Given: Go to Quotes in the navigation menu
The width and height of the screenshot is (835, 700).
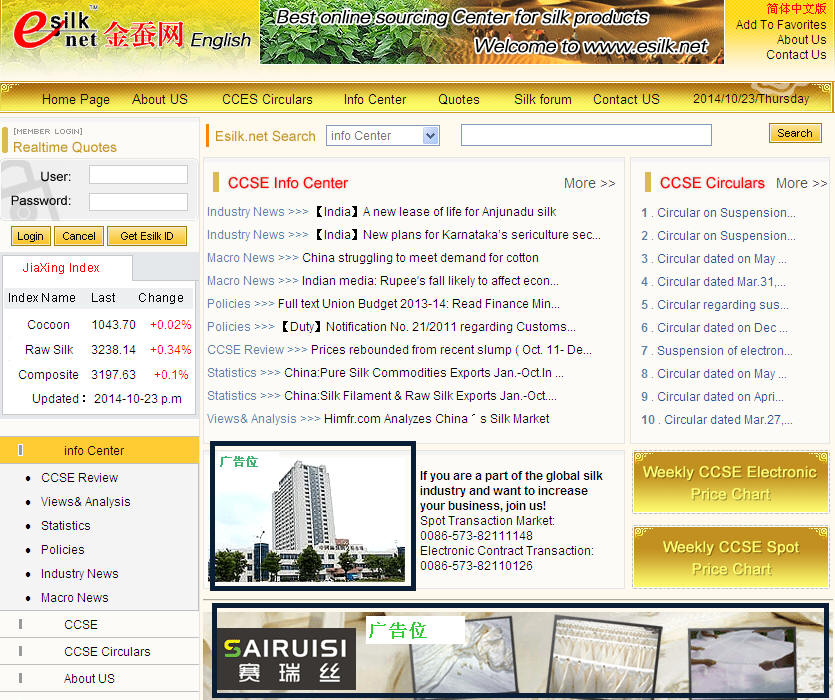Looking at the screenshot, I should (x=459, y=99).
